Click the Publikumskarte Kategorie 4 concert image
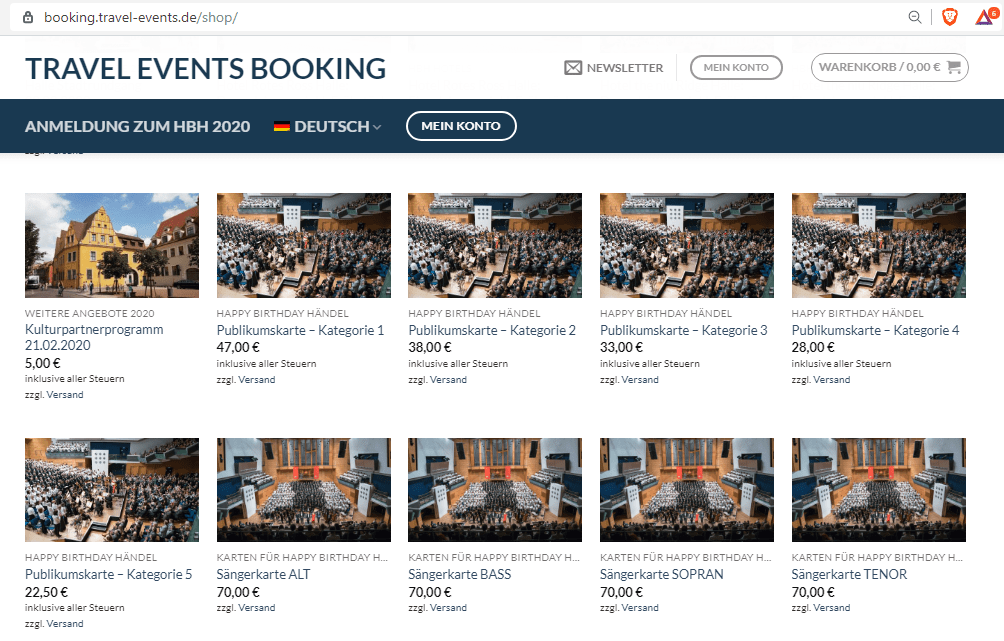 (x=878, y=245)
